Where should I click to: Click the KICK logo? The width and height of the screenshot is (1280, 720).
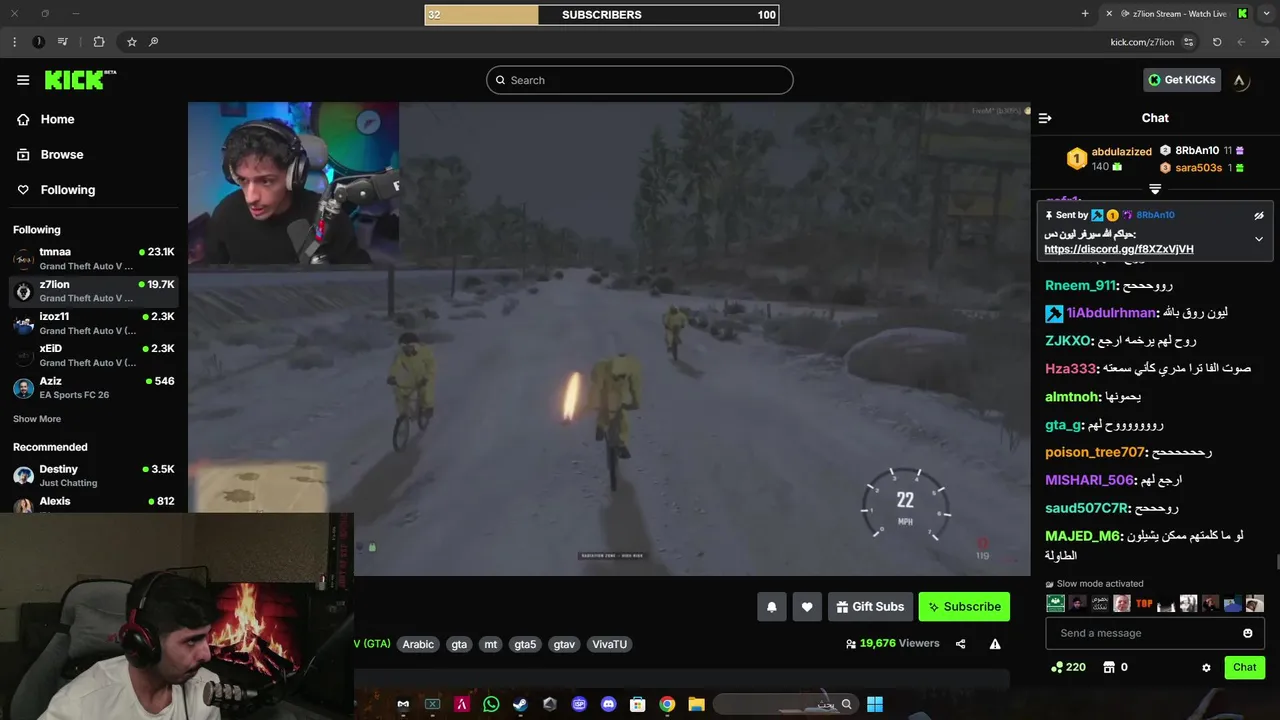click(x=80, y=80)
